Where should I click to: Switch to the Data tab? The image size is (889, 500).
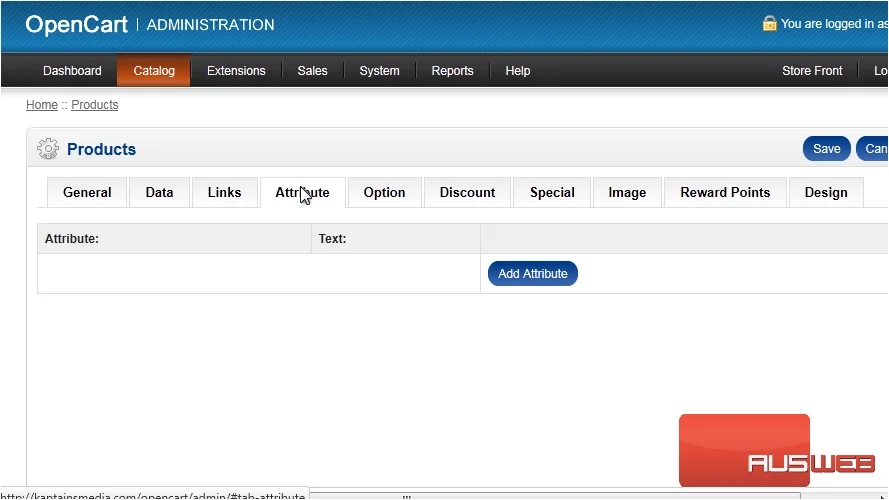point(159,193)
